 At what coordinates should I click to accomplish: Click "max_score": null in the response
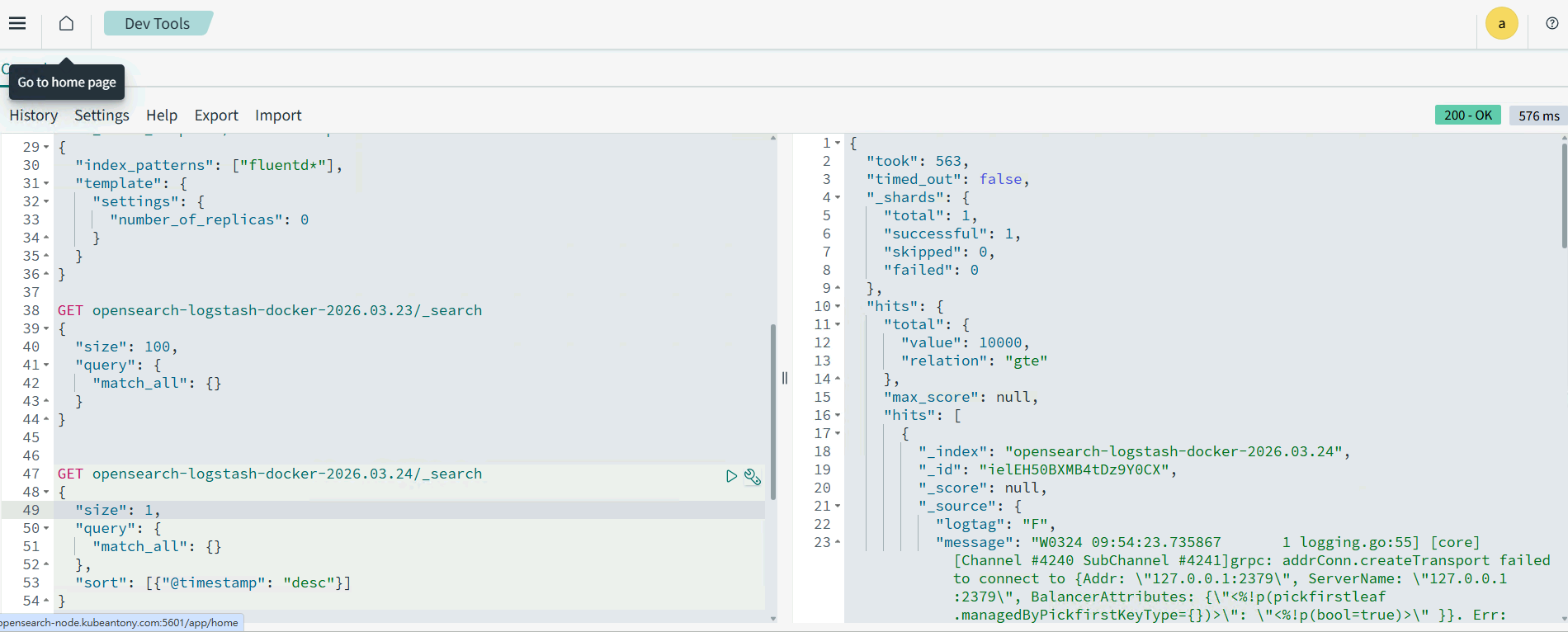(x=961, y=397)
